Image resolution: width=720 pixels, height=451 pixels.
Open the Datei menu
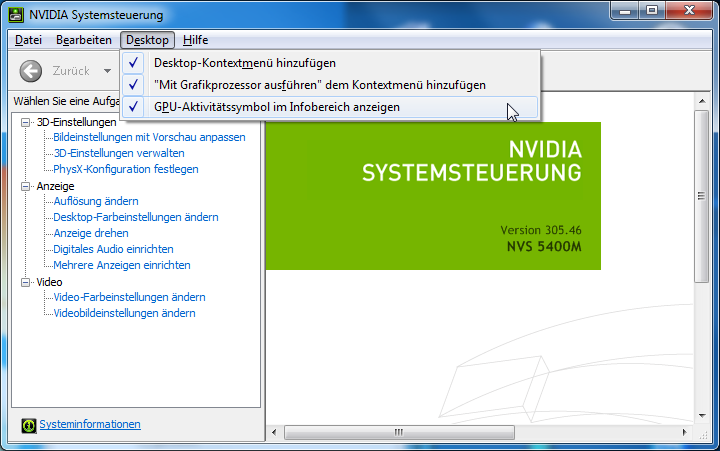(x=28, y=40)
